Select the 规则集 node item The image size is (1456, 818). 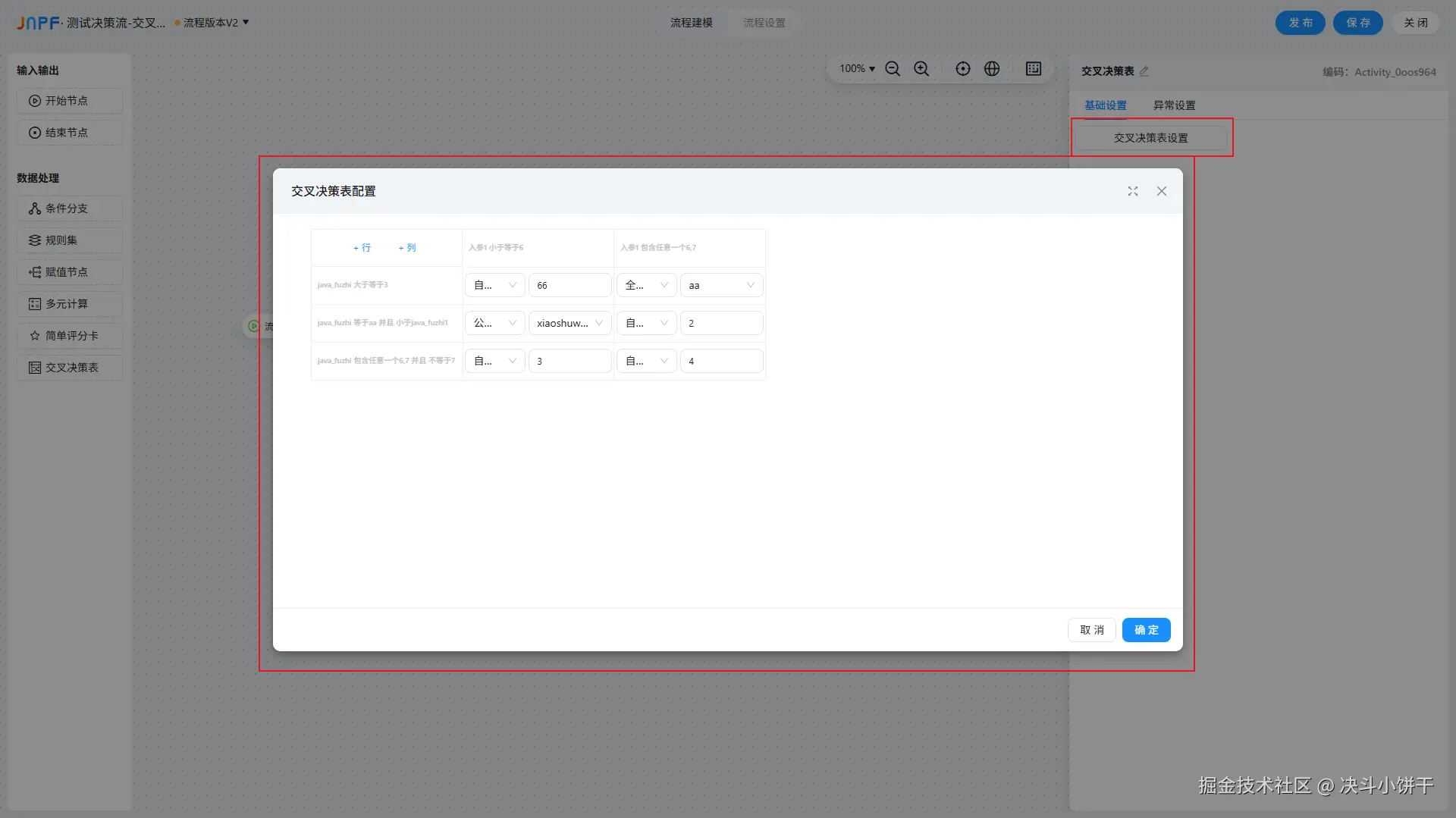[70, 240]
